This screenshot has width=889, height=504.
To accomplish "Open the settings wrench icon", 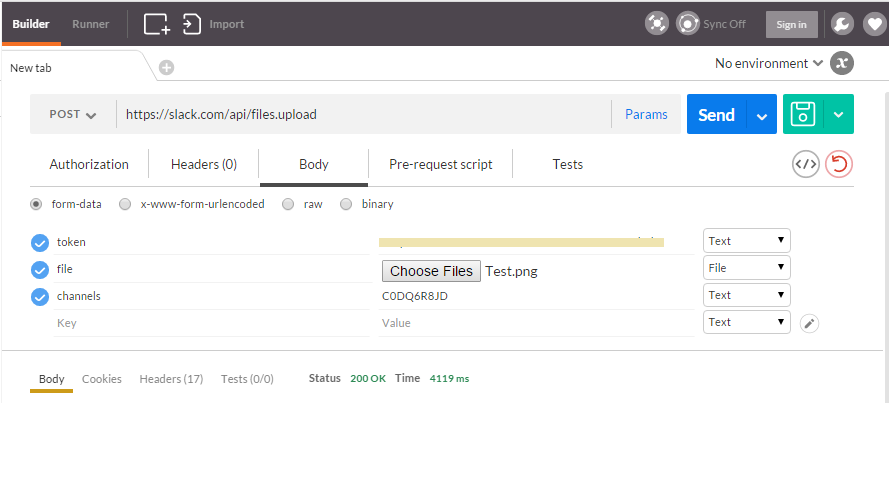I will point(842,24).
